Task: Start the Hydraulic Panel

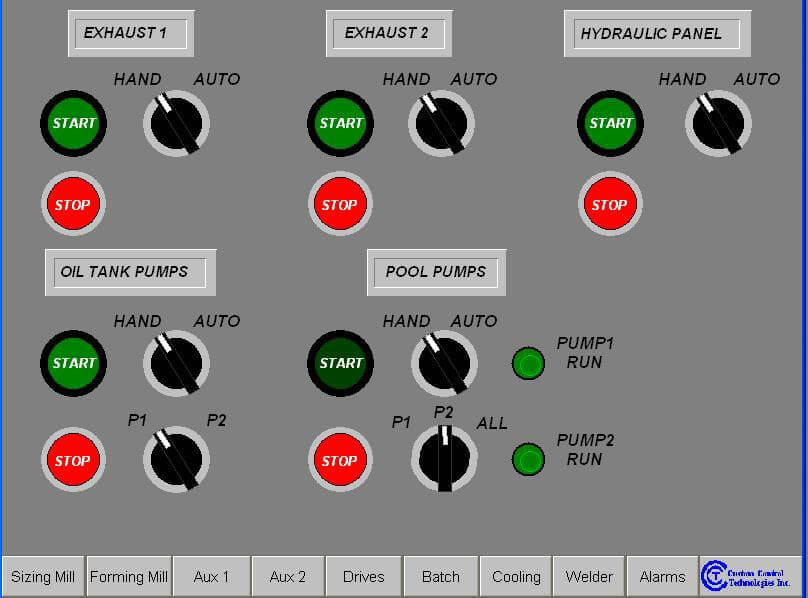Action: 610,123
